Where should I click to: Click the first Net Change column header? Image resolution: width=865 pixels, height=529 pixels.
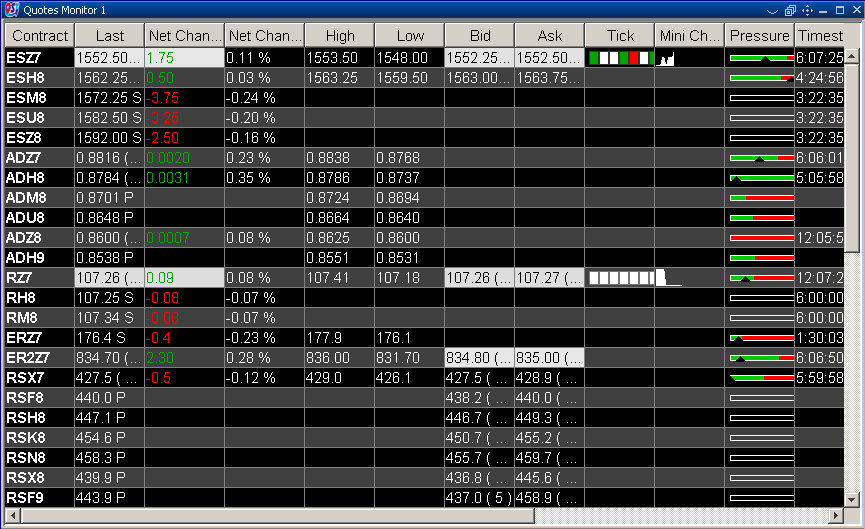185,36
